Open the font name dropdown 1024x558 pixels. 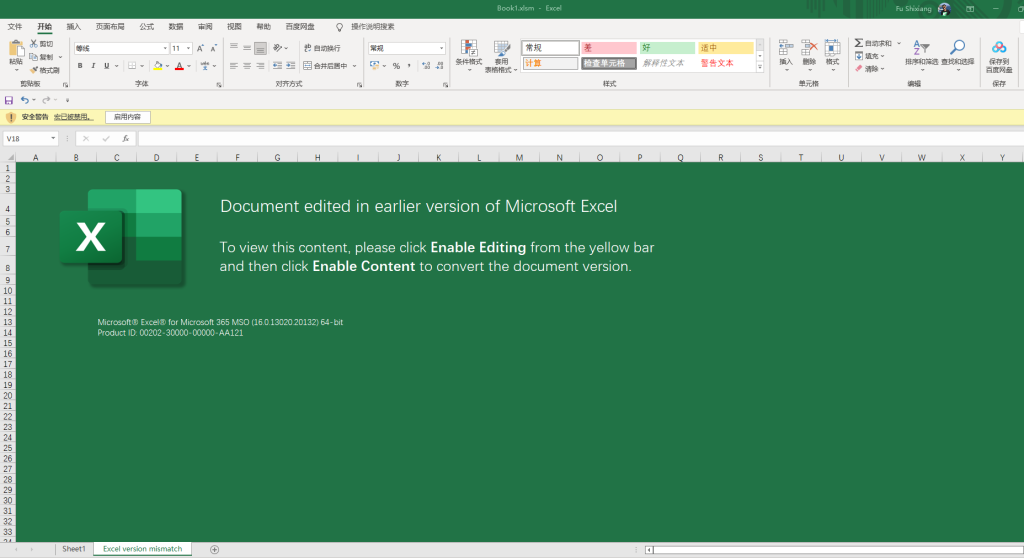165,48
